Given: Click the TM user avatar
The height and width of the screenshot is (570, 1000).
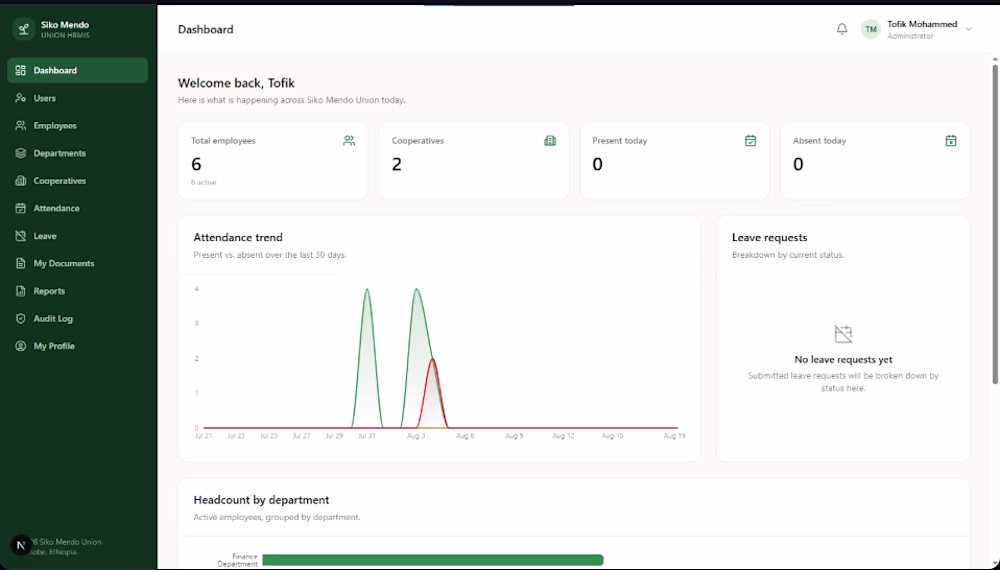Looking at the screenshot, I should [871, 29].
